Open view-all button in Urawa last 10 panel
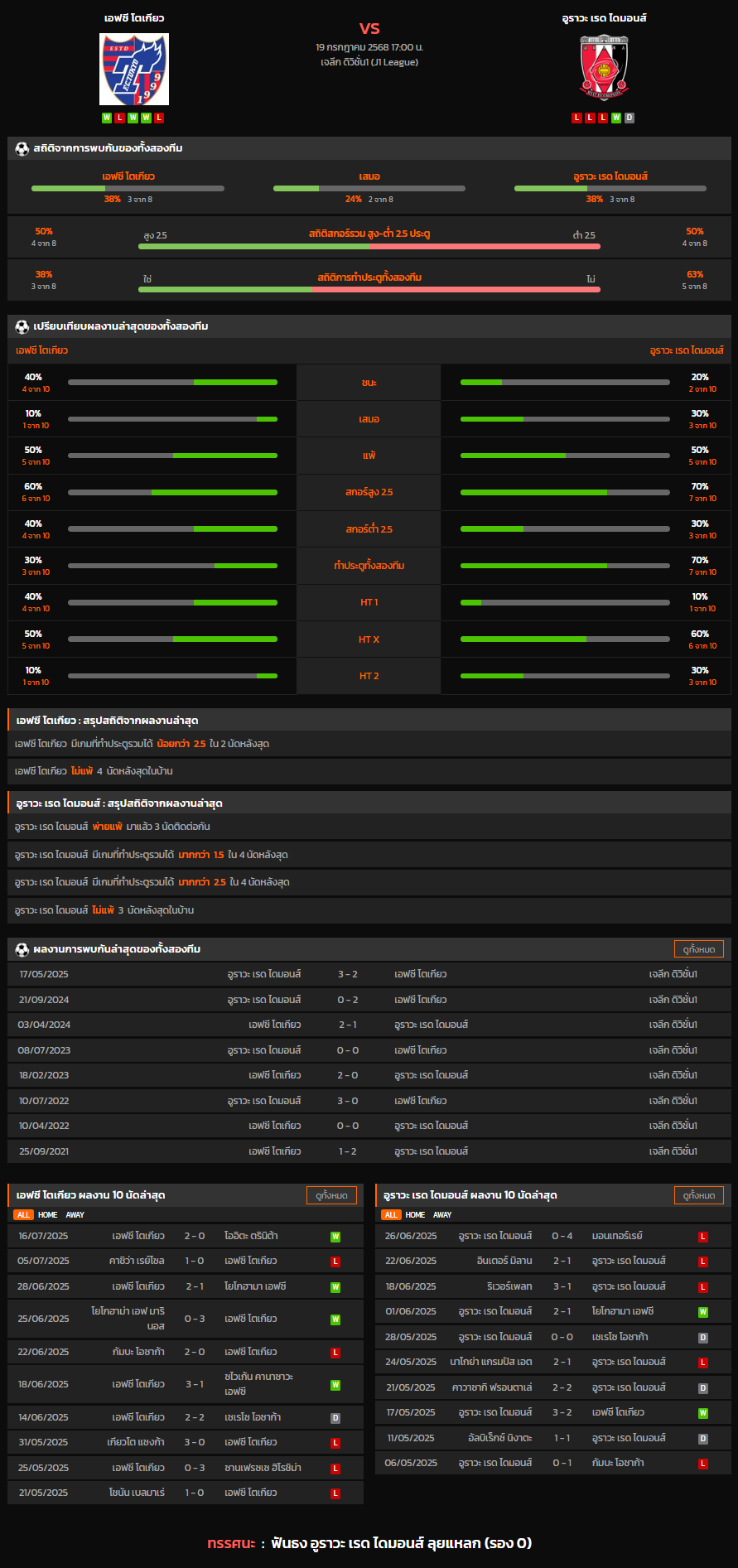This screenshot has height=1568, width=738. pos(699,1195)
